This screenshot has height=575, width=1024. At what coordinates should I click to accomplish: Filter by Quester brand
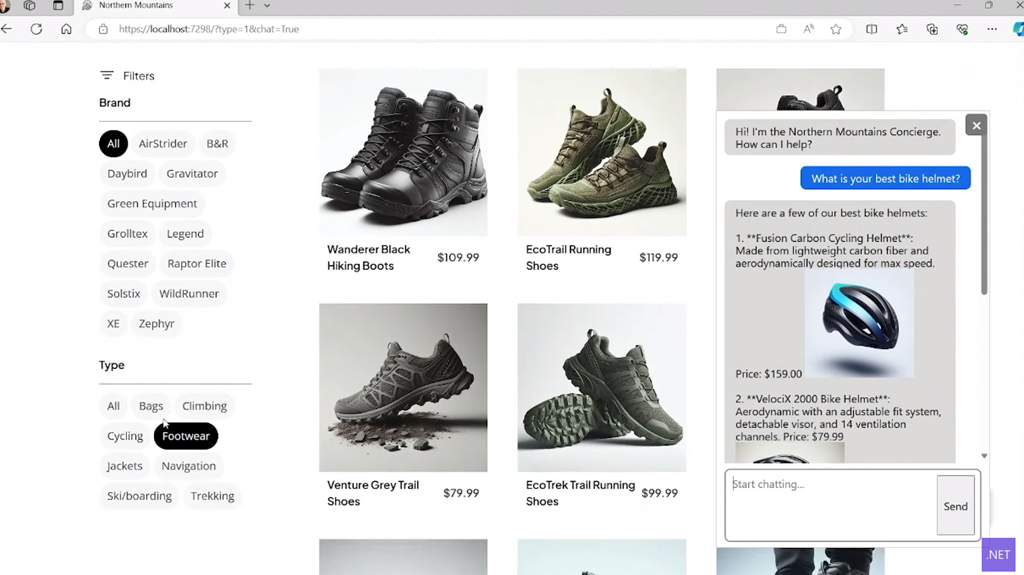(x=128, y=264)
